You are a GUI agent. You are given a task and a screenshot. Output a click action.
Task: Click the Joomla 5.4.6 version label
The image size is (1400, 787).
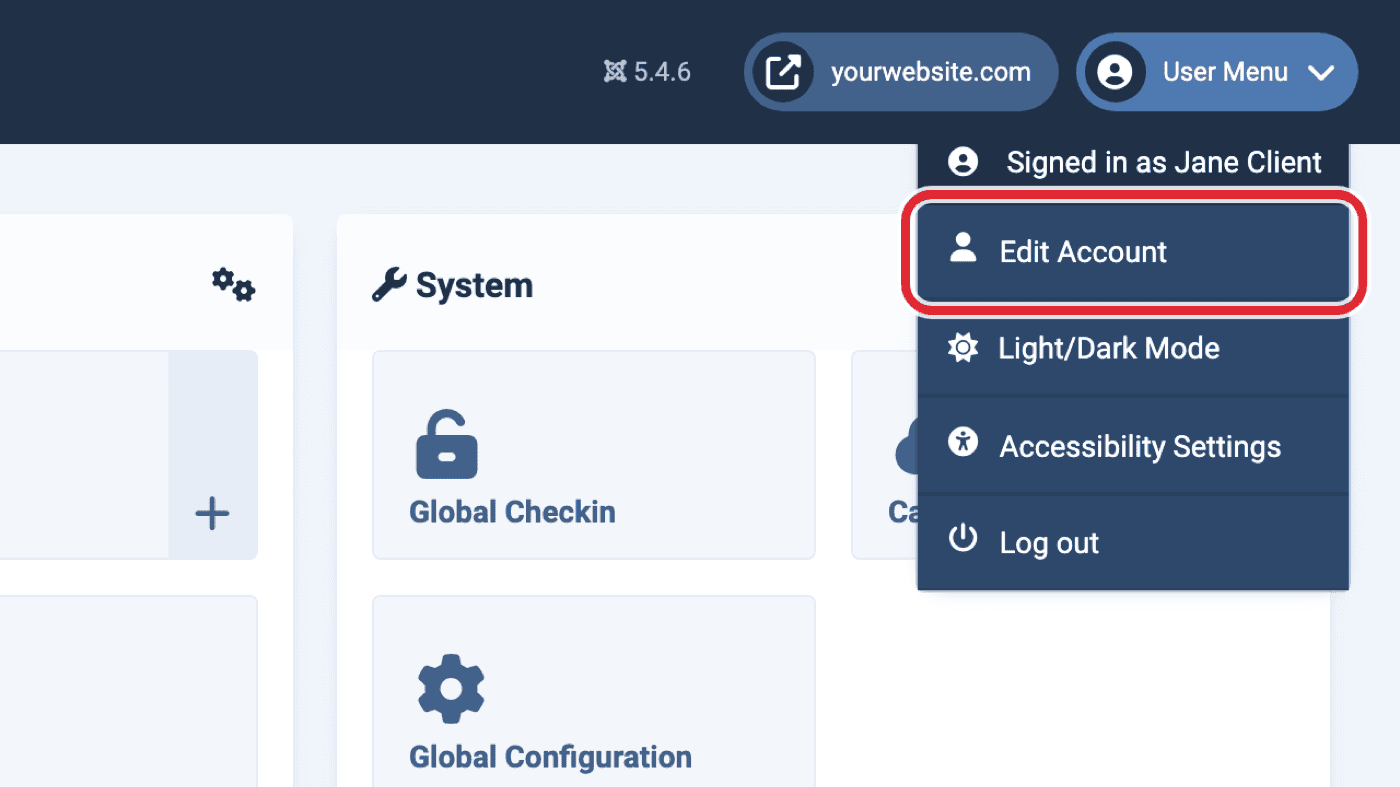point(647,72)
